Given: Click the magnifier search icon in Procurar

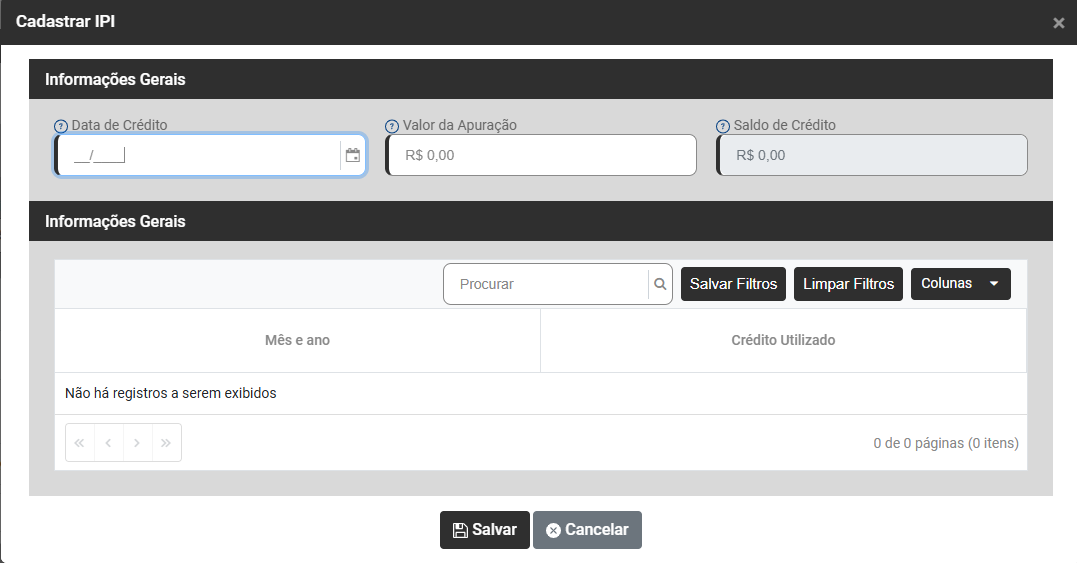Looking at the screenshot, I should (x=660, y=284).
